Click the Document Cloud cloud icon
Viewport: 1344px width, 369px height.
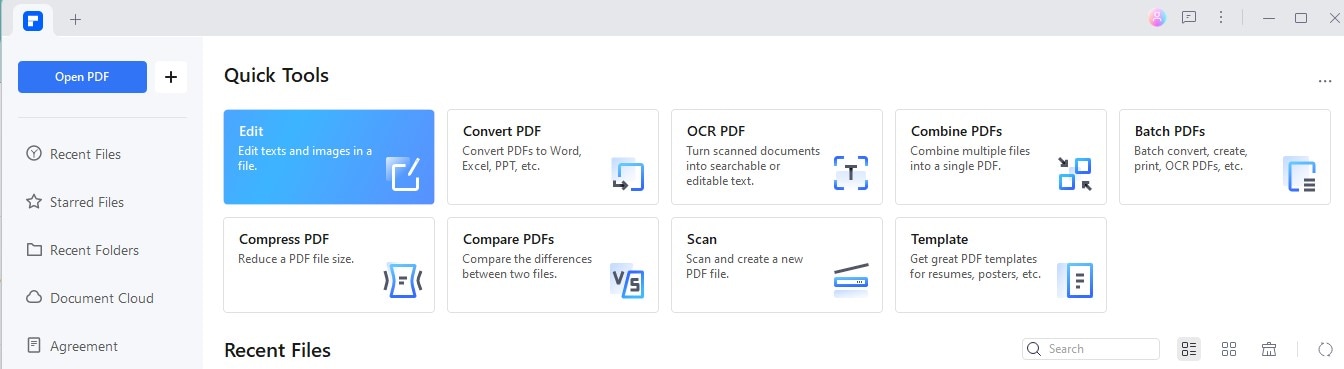click(34, 298)
